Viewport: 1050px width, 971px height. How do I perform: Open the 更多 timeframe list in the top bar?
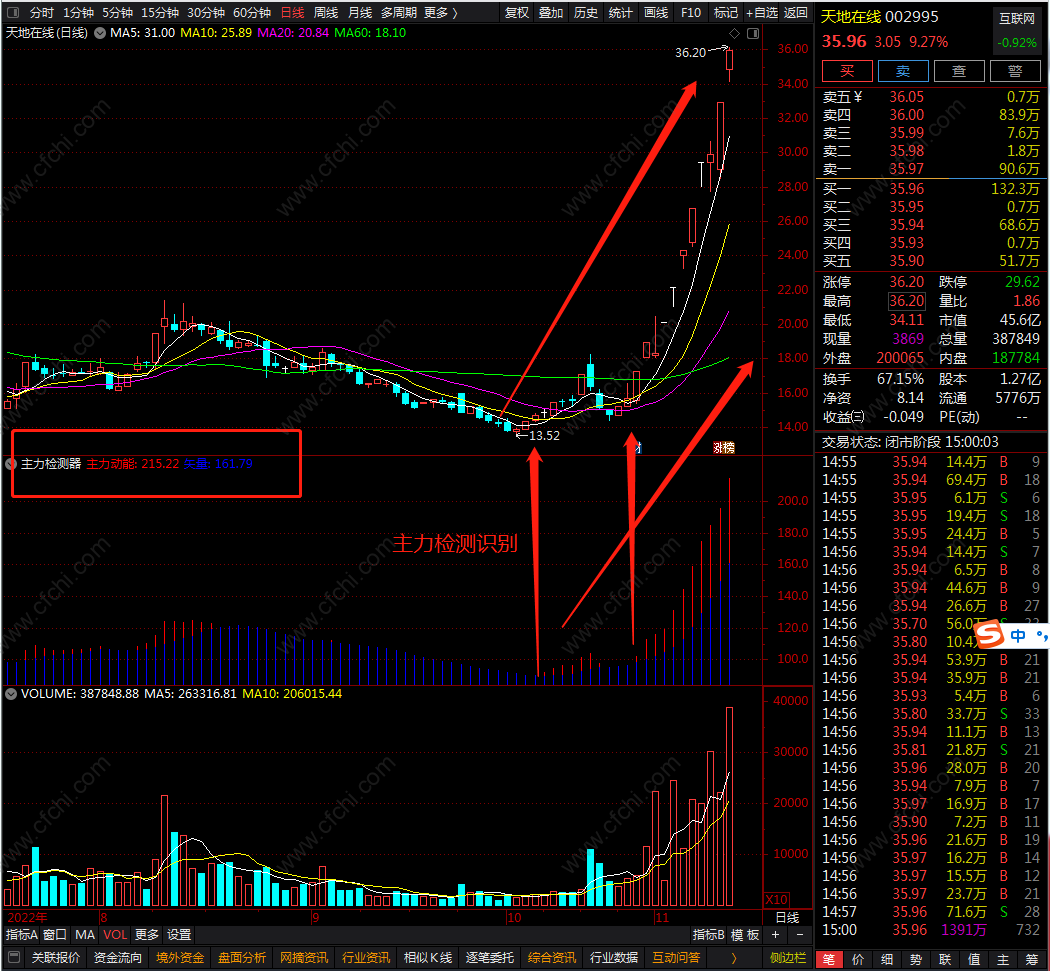(441, 12)
